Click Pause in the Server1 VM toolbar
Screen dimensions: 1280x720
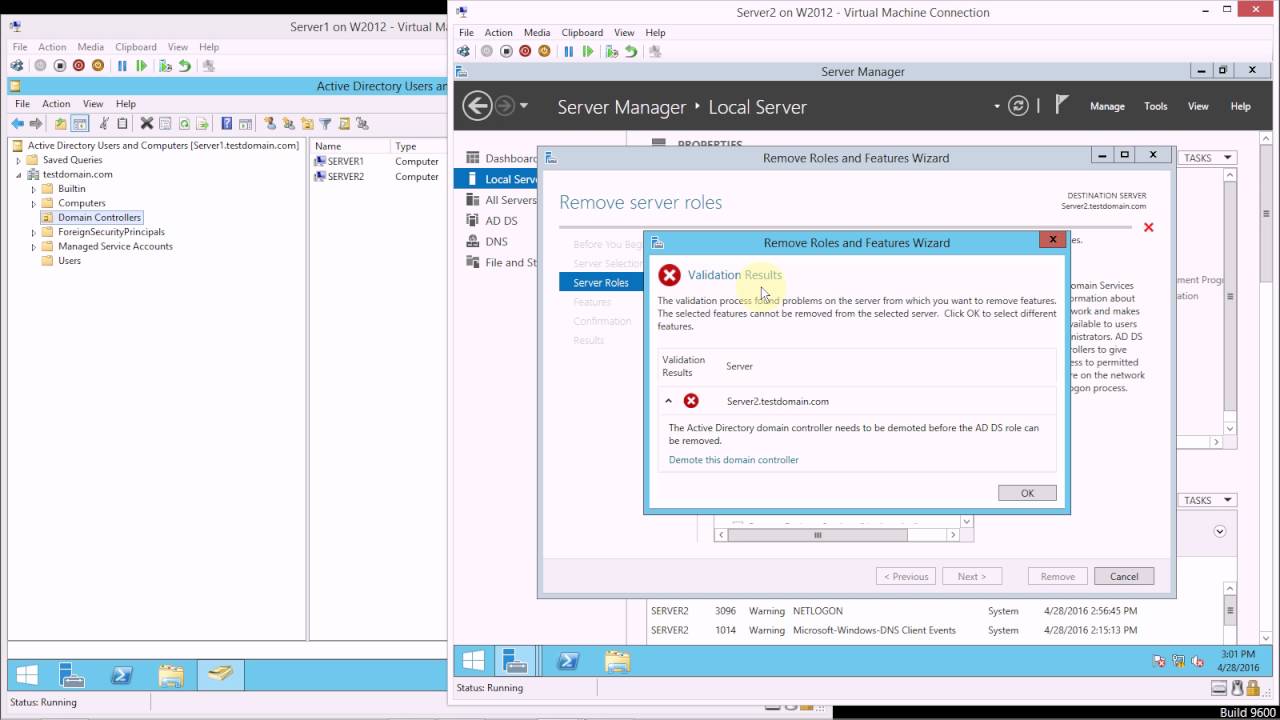[x=122, y=65]
